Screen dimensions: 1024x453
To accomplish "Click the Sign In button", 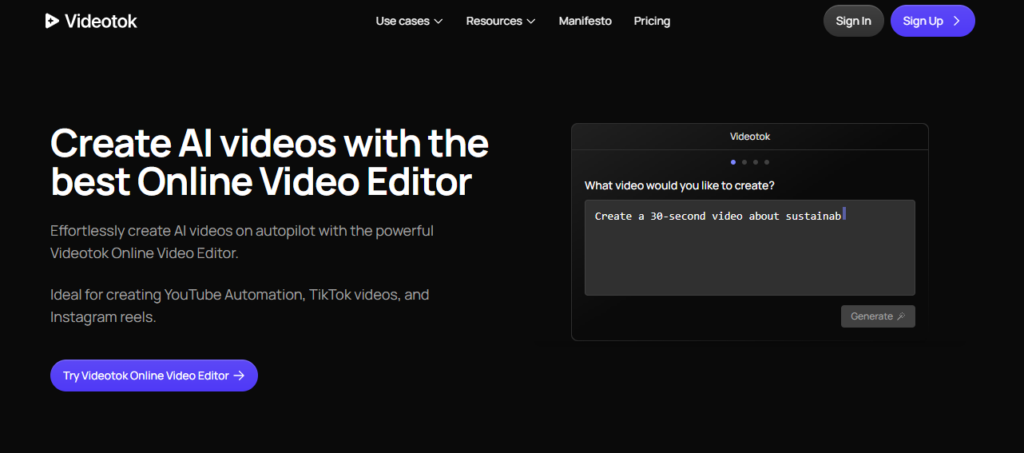I will [854, 21].
